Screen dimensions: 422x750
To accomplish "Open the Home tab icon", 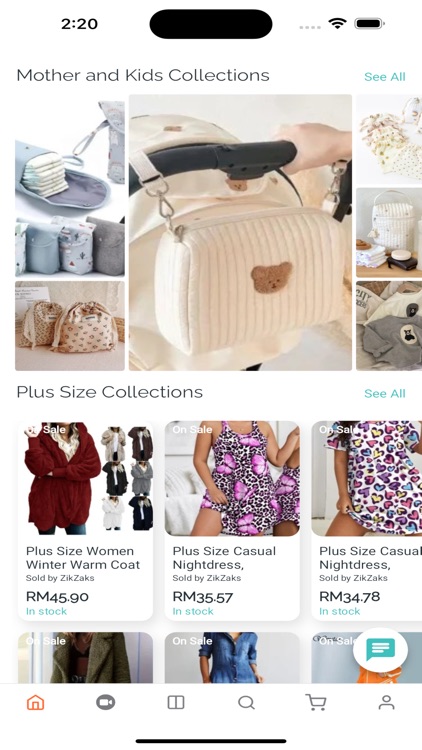I will [x=35, y=702].
